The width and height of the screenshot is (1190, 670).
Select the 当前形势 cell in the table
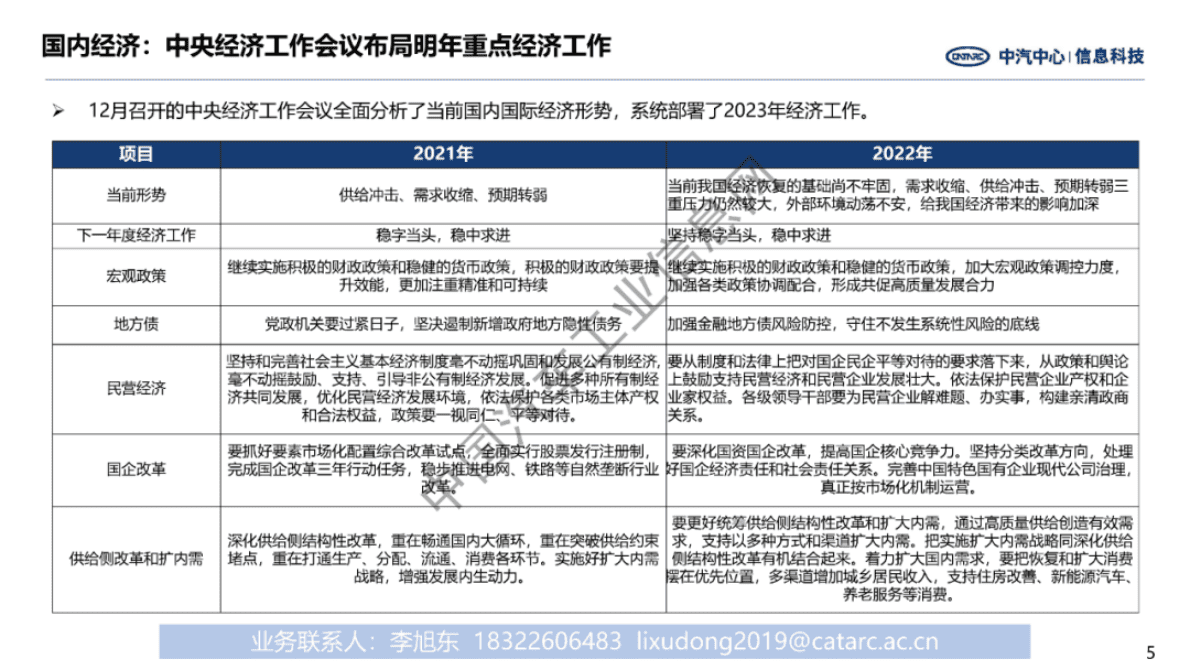[138, 194]
